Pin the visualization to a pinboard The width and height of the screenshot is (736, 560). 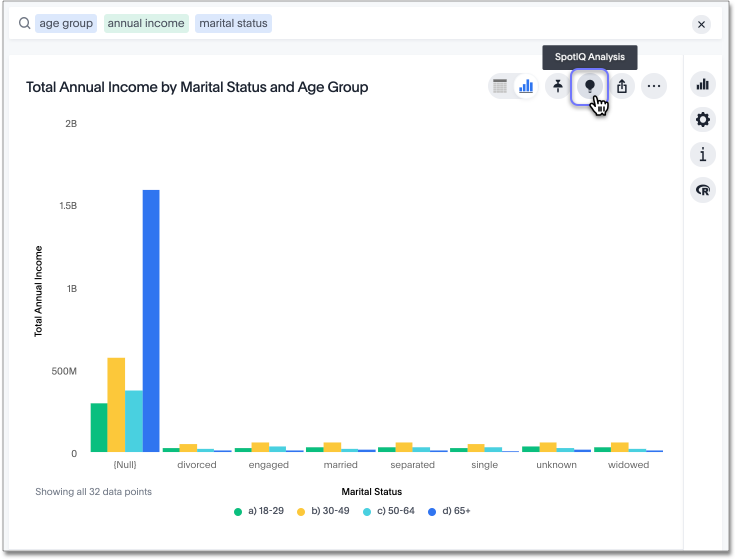click(x=558, y=87)
